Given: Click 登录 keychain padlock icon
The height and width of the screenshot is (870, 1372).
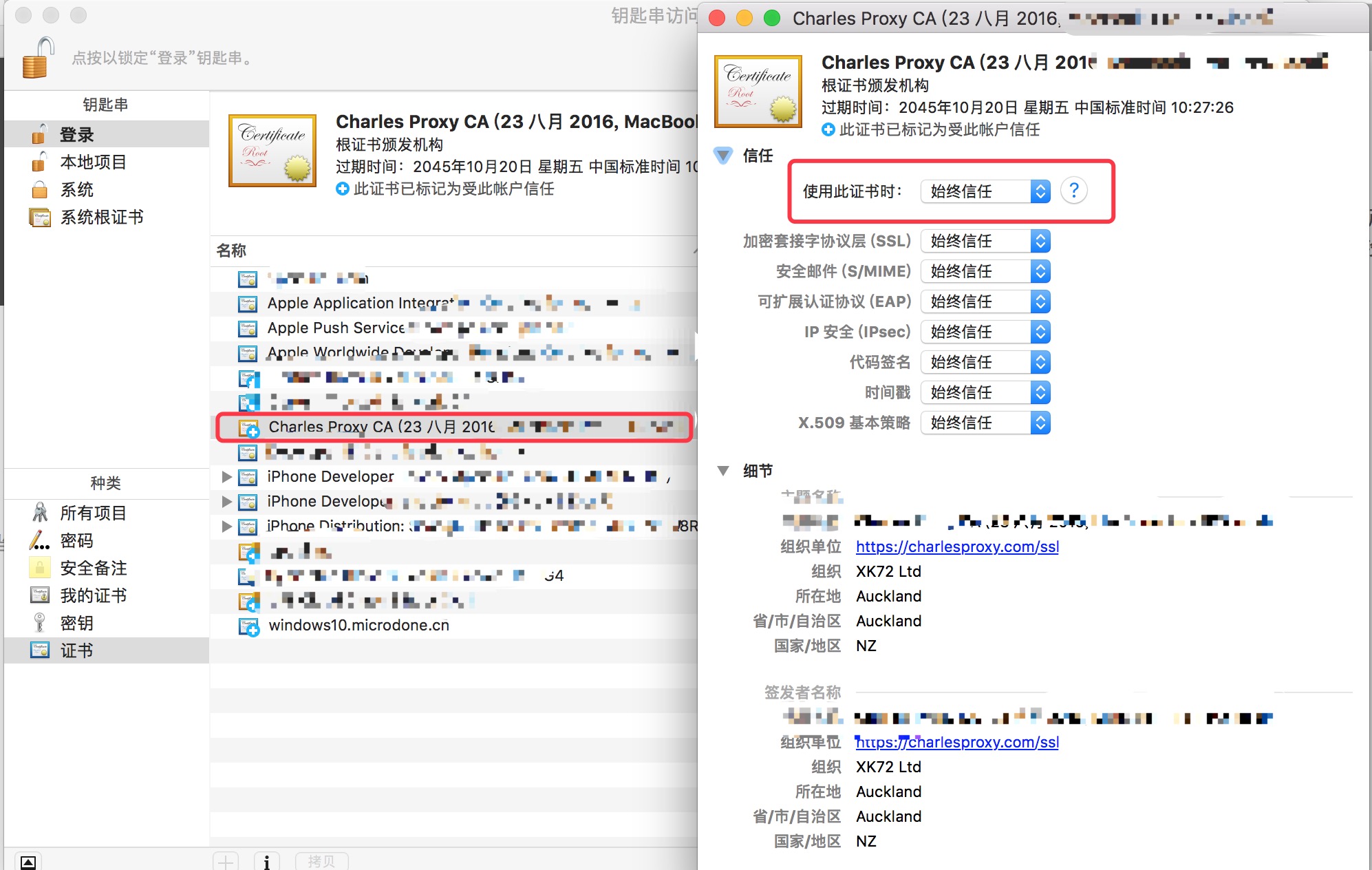Looking at the screenshot, I should 39,134.
